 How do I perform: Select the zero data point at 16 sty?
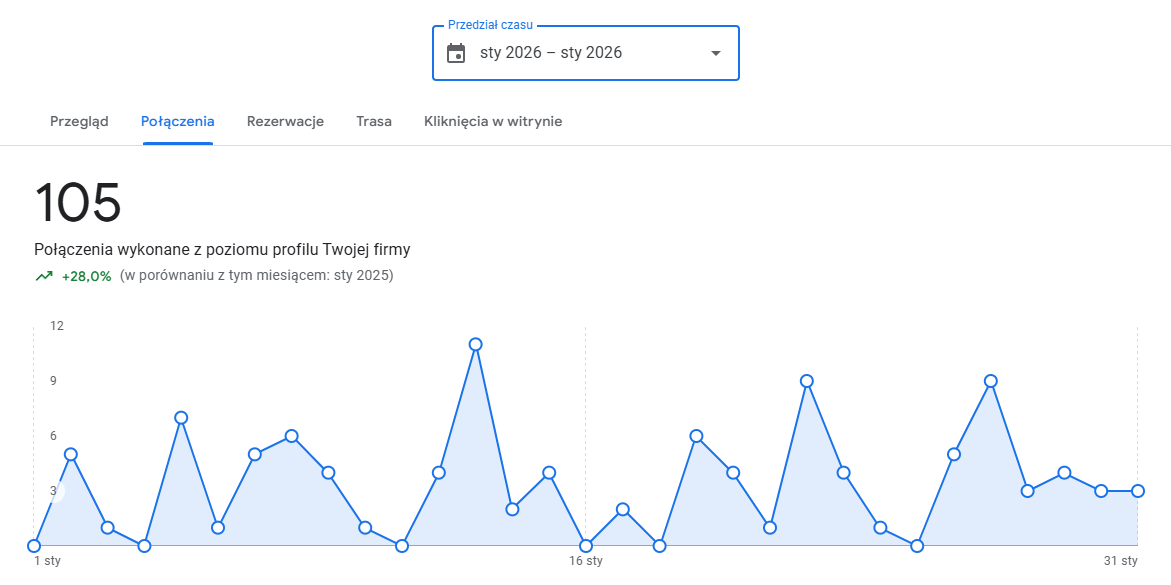[x=586, y=546]
